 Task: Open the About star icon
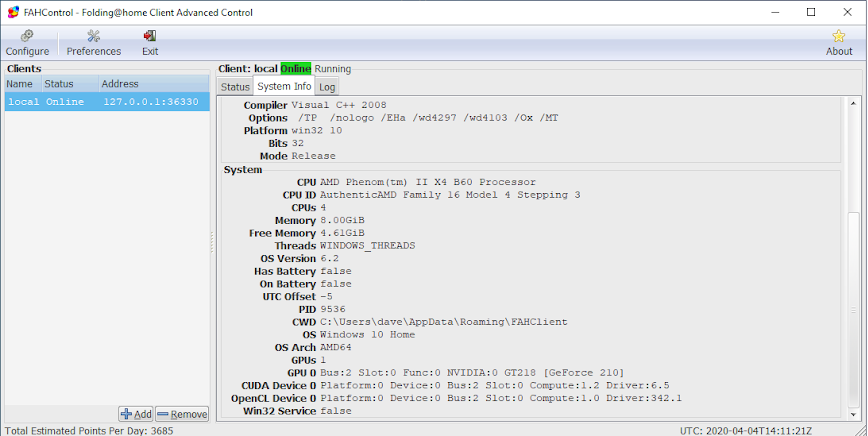pyautogui.click(x=839, y=37)
